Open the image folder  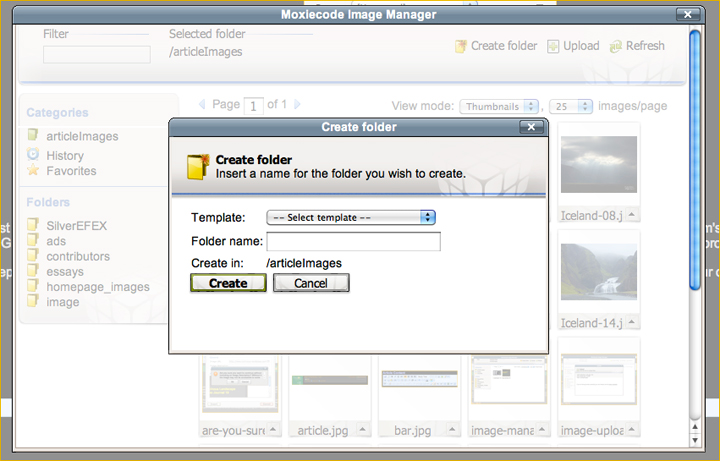62,302
